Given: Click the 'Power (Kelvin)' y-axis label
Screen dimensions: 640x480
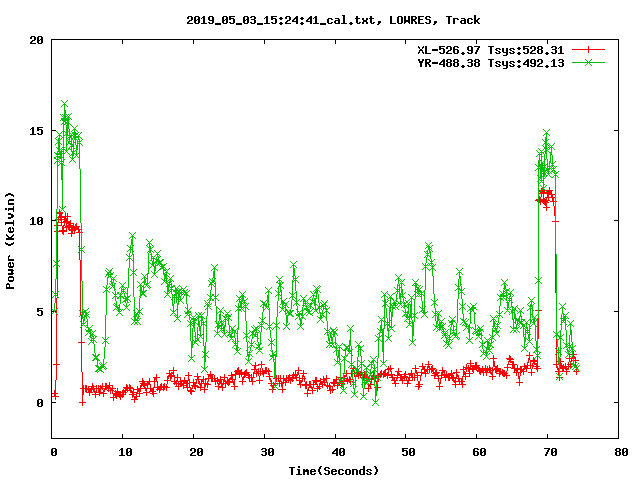Looking at the screenshot, I should click(x=10, y=241).
